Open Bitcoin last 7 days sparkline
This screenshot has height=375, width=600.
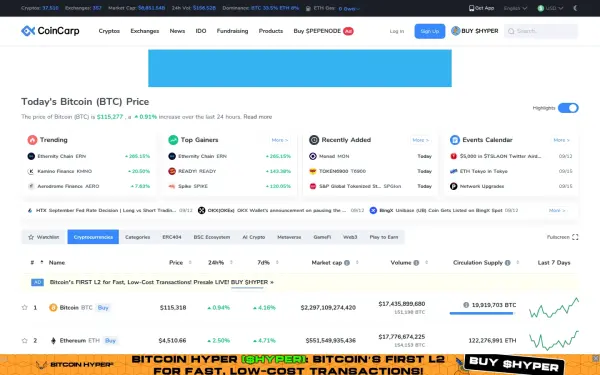coord(554,308)
